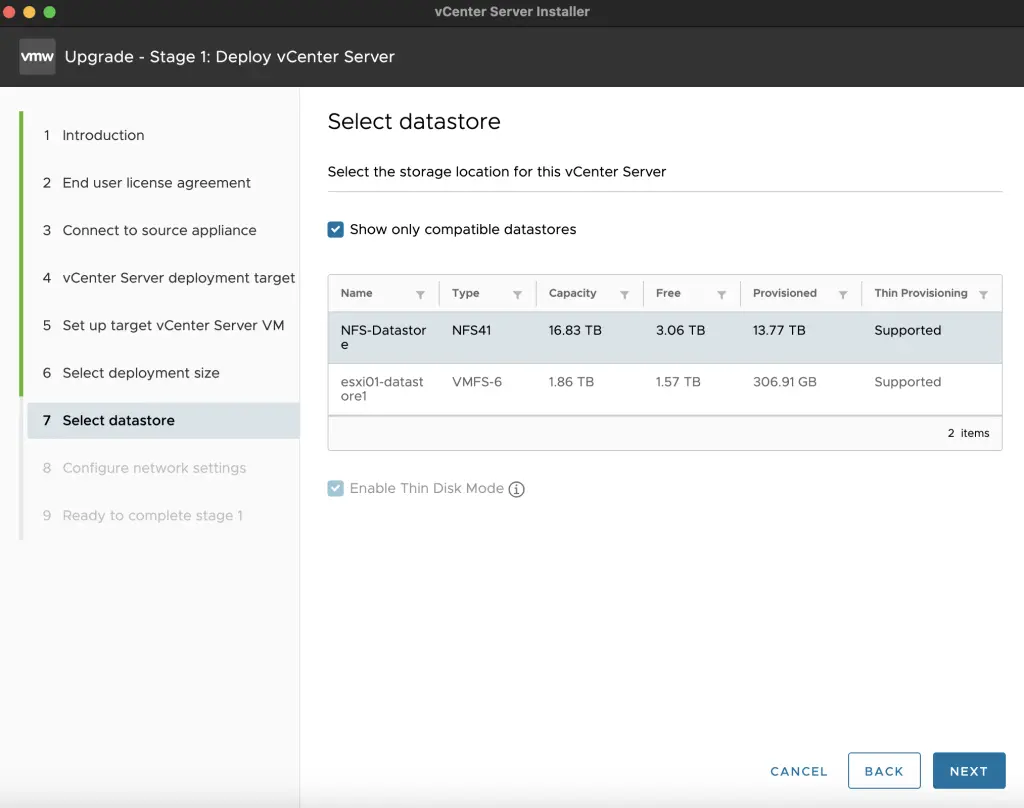The height and width of the screenshot is (808, 1024).
Task: Open the Type column filter dropdown
Action: (517, 293)
